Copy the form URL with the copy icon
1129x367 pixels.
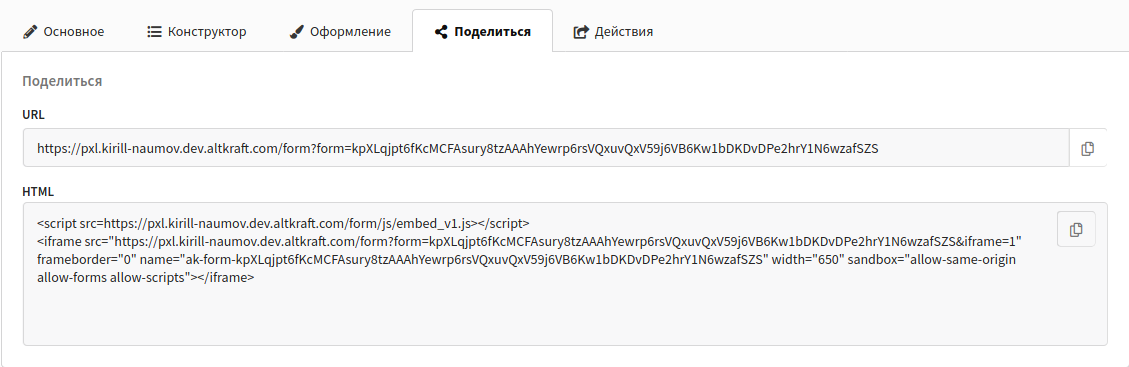1088,148
